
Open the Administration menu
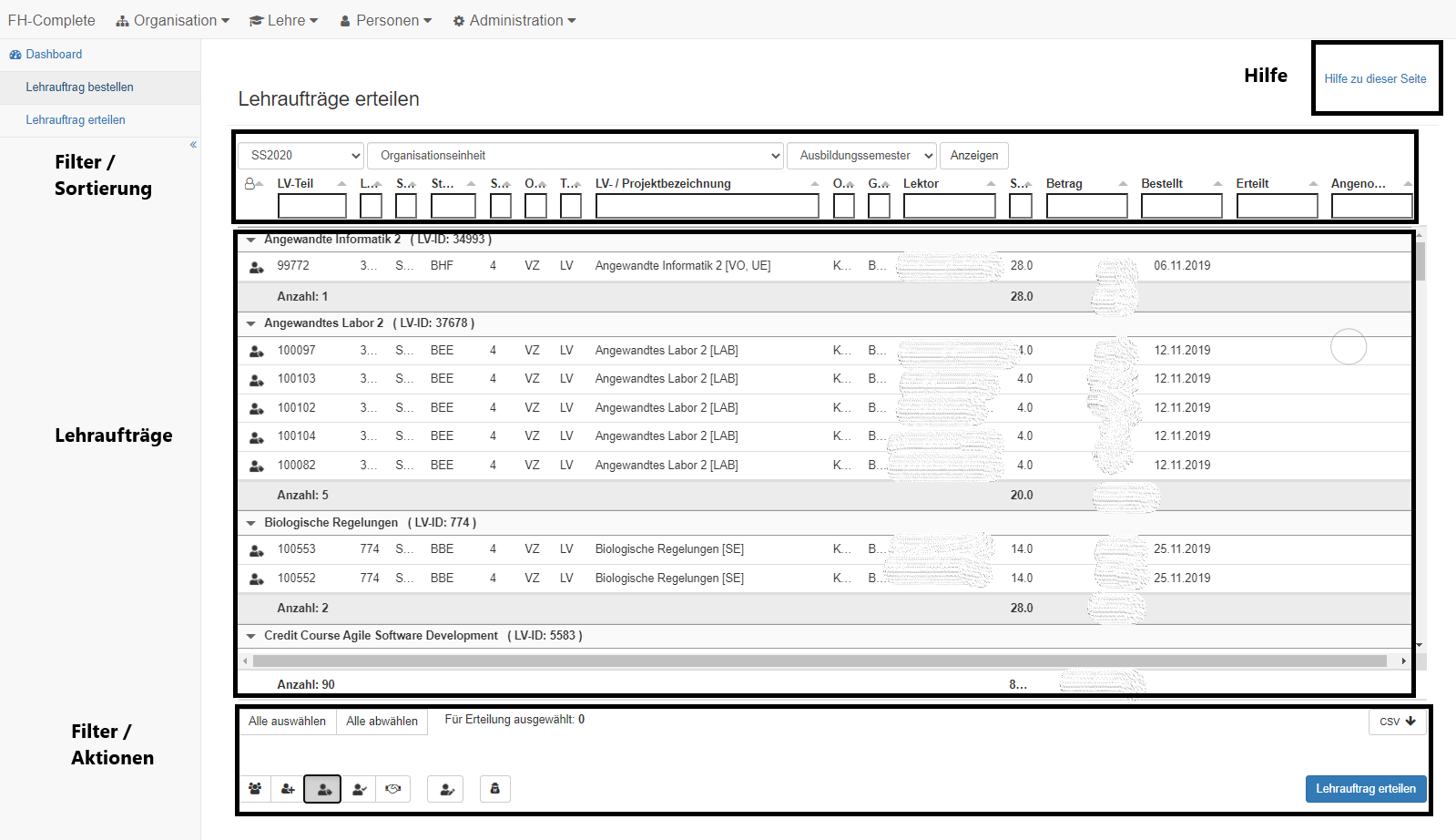point(515,20)
